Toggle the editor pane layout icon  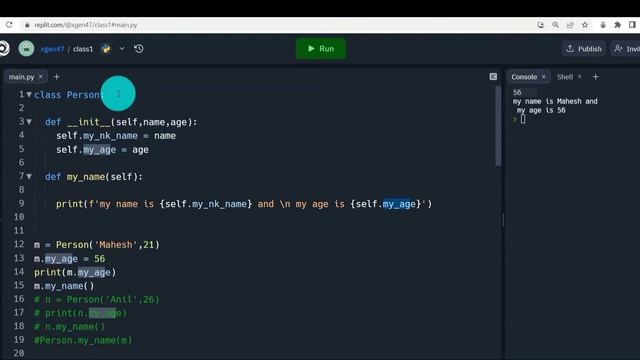pyautogui.click(x=493, y=77)
